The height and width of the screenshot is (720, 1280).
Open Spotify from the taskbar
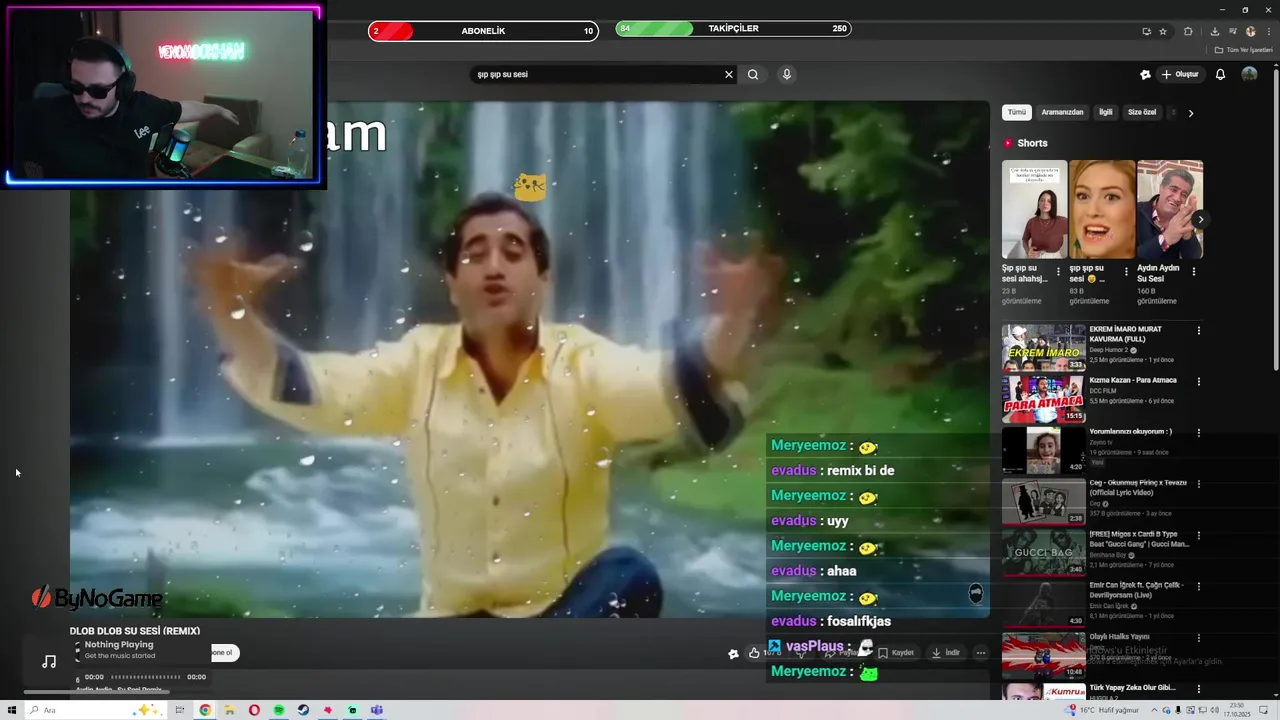point(279,710)
